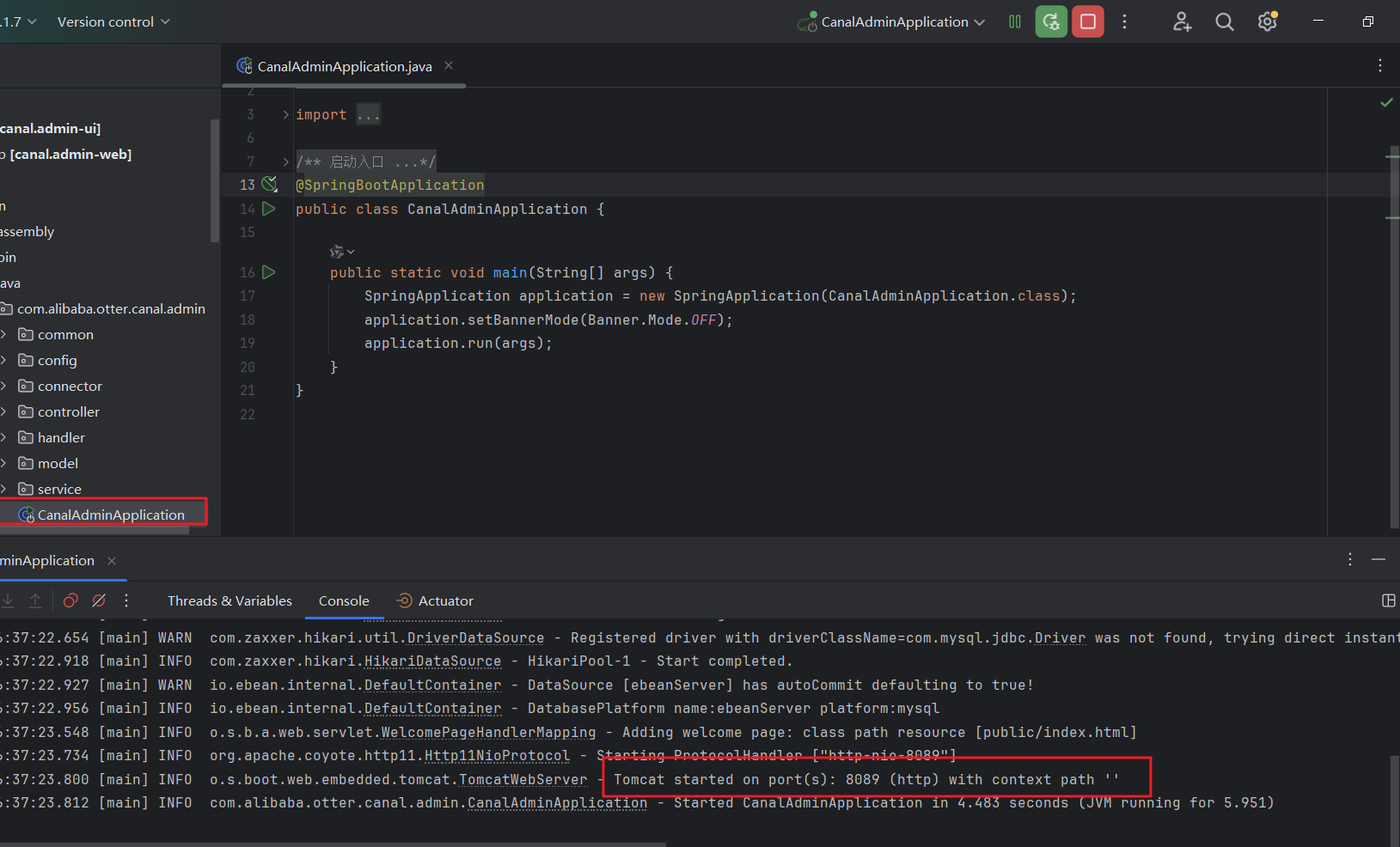The height and width of the screenshot is (847, 1400).
Task: Click the Code With Me add-user icon
Action: [x=1182, y=22]
